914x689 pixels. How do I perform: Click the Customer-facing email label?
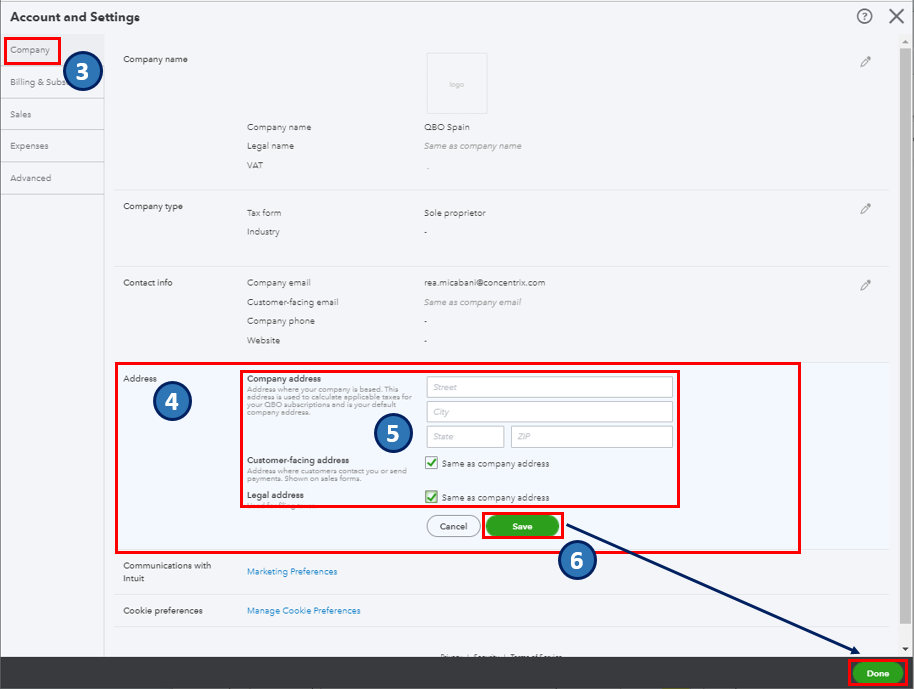[293, 303]
